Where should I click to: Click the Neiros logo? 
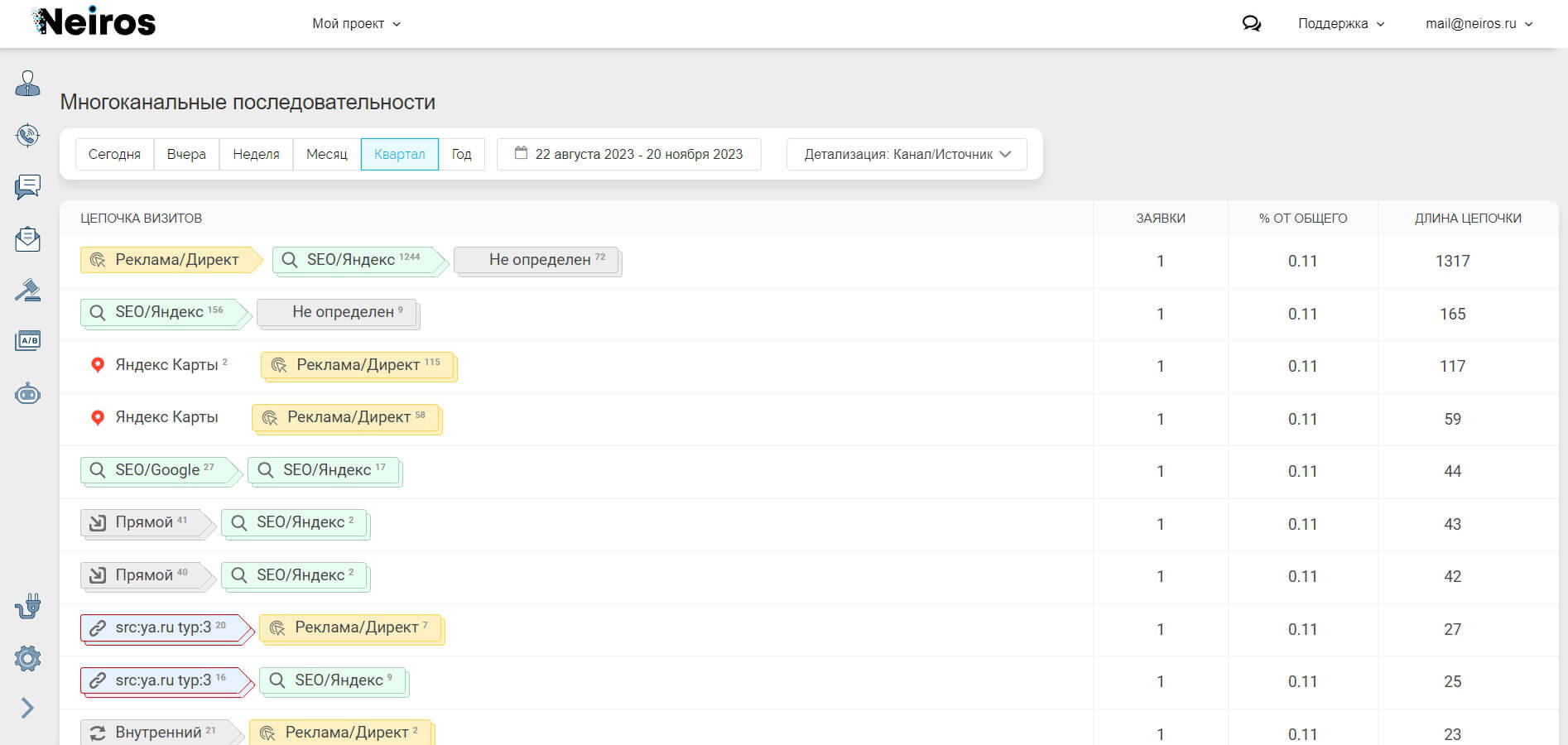(x=94, y=22)
